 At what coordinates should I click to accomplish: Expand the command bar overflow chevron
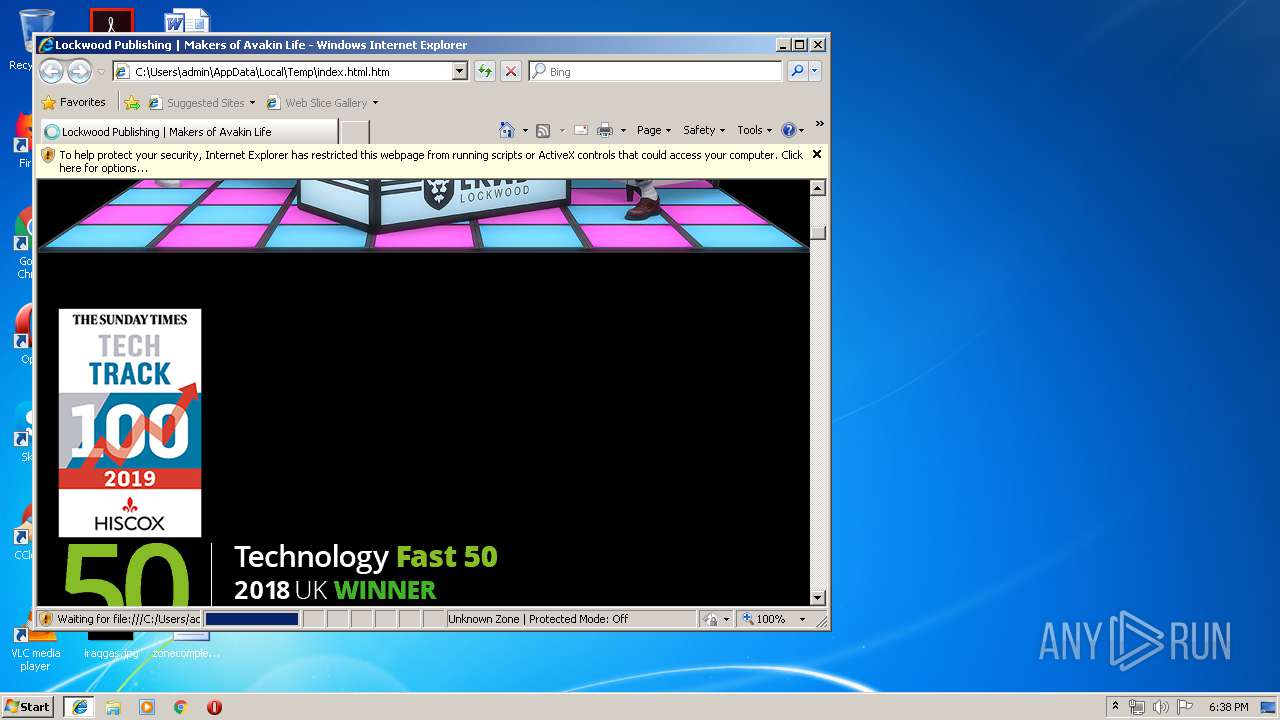click(819, 125)
